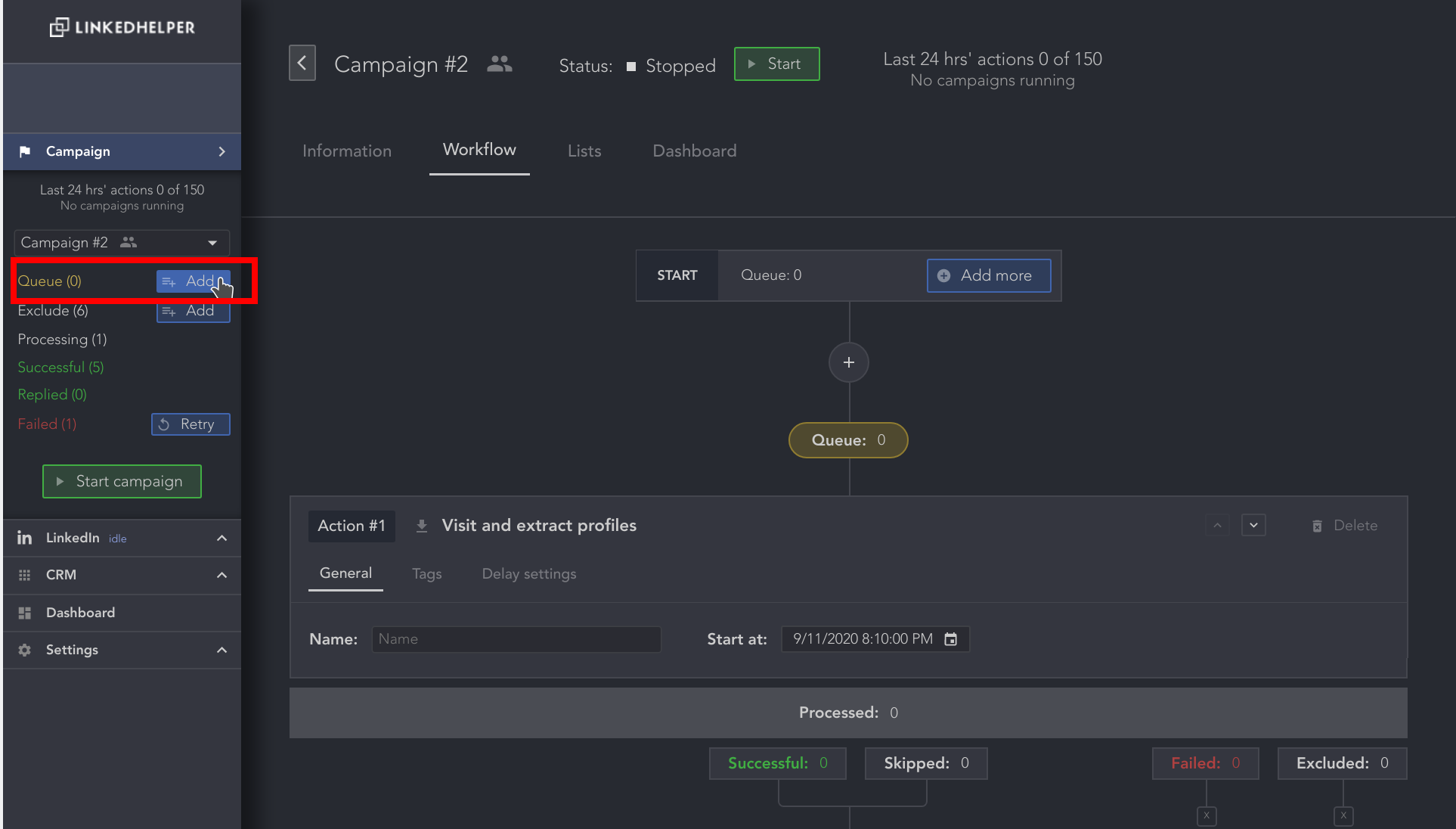The width and height of the screenshot is (1456, 829).
Task: Retry the failed profiles
Action: pos(191,424)
